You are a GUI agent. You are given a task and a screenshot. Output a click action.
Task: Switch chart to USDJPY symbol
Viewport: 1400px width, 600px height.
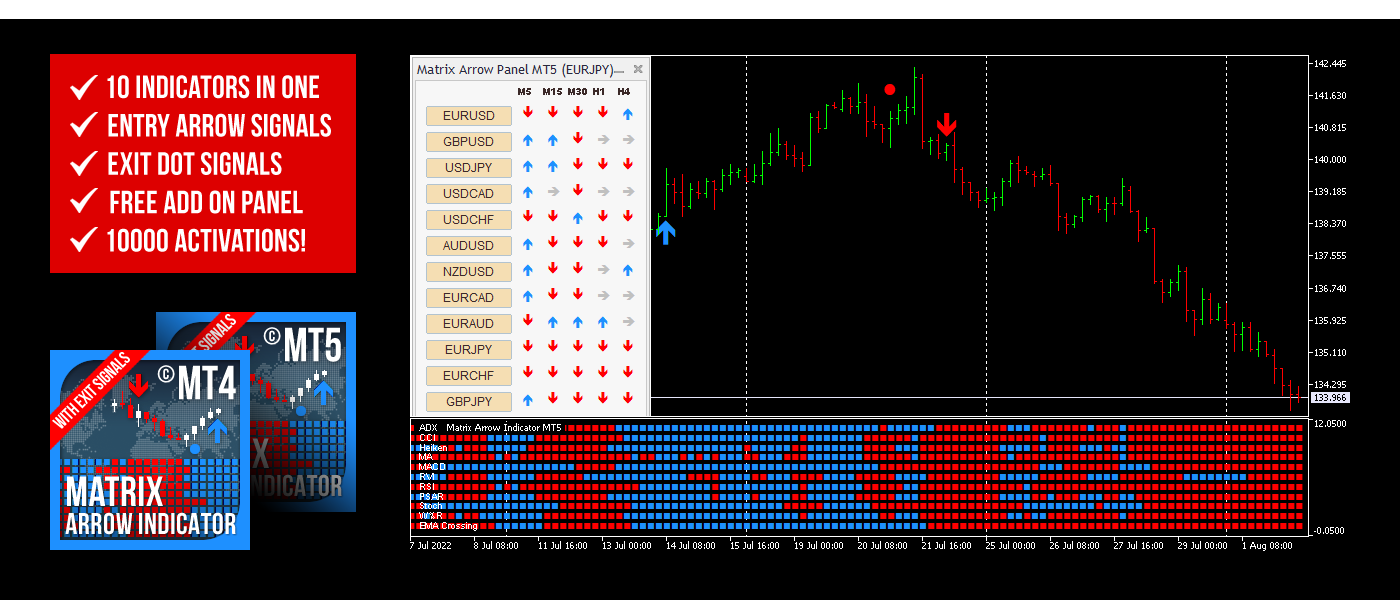[469, 167]
